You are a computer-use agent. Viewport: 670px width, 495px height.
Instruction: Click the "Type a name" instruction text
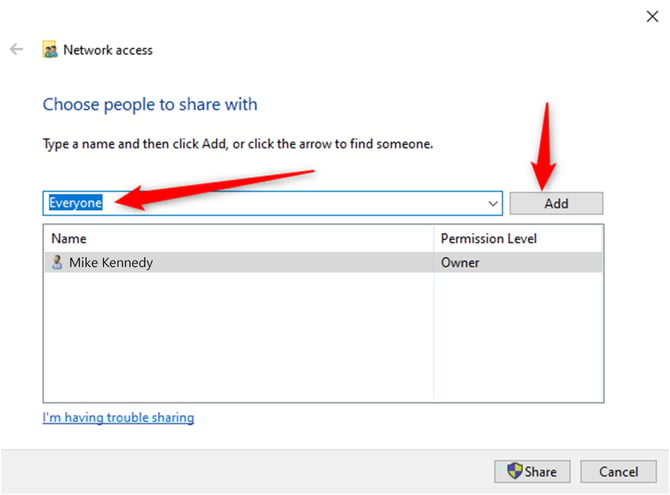click(x=238, y=144)
